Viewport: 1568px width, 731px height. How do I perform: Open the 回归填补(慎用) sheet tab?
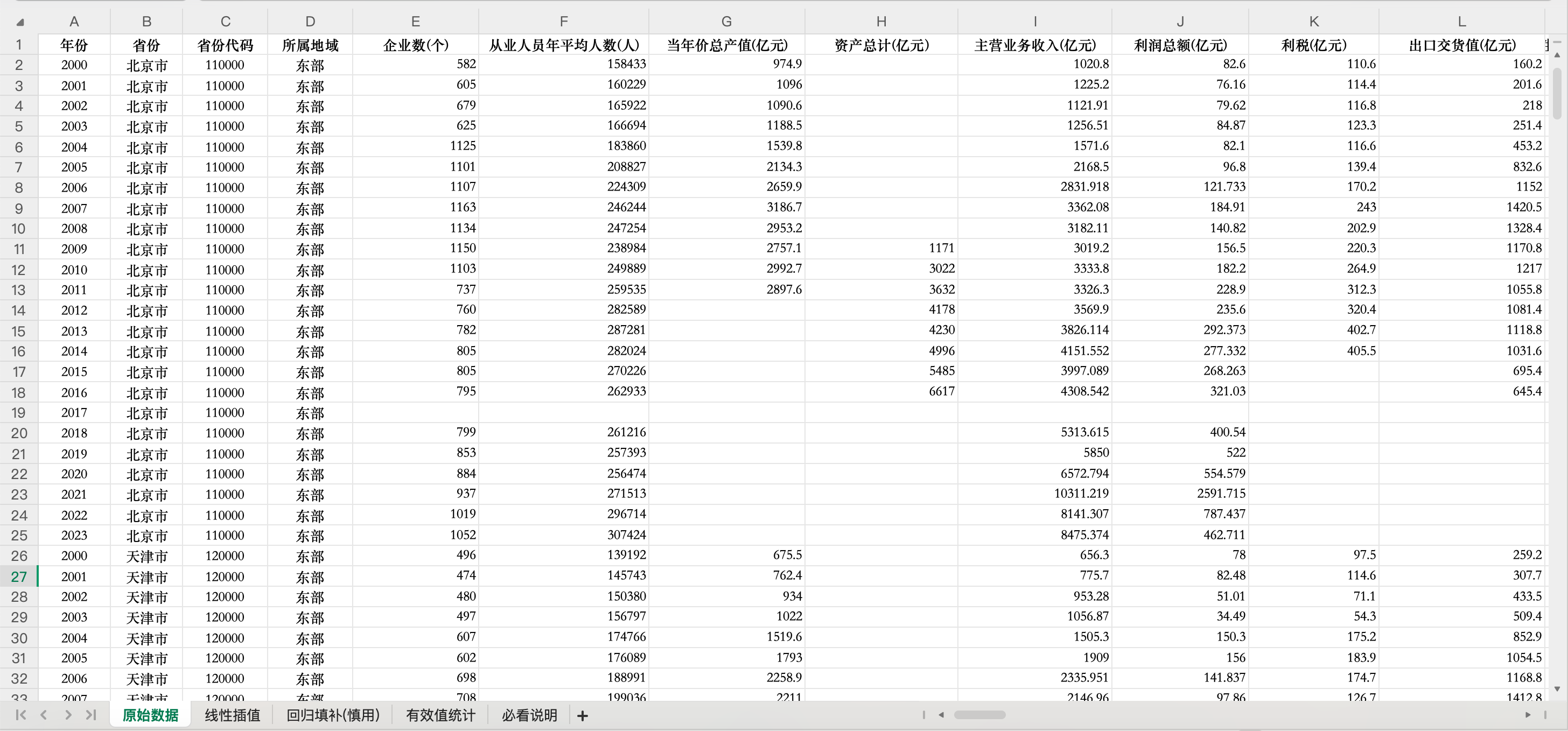tap(333, 715)
